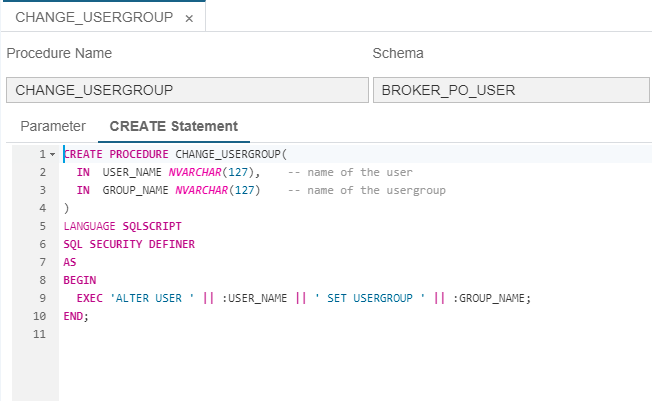Screen dimensions: 652x401
Task: Click the USER_NAME parameter on line 2
Action: [132, 172]
